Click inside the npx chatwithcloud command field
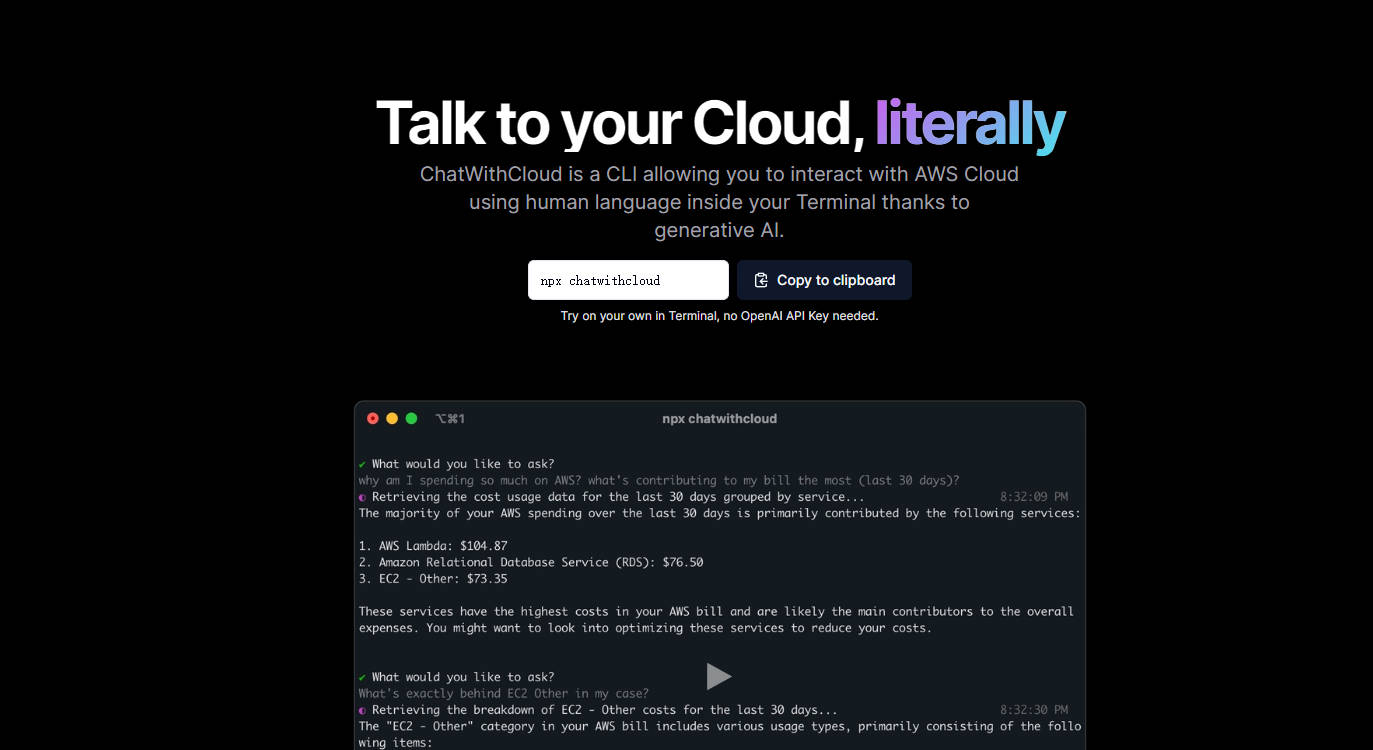 tap(627, 280)
